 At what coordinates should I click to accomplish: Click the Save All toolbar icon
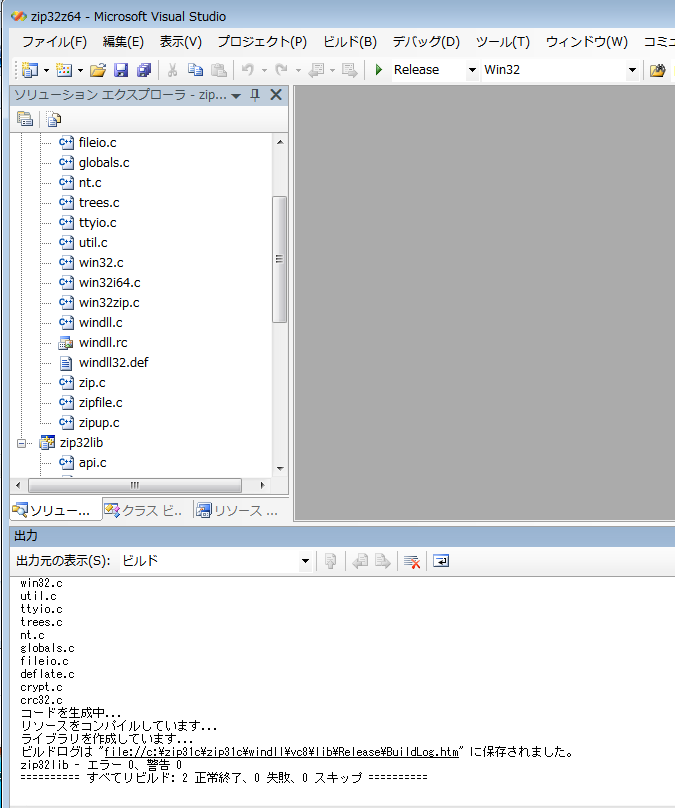[x=144, y=70]
